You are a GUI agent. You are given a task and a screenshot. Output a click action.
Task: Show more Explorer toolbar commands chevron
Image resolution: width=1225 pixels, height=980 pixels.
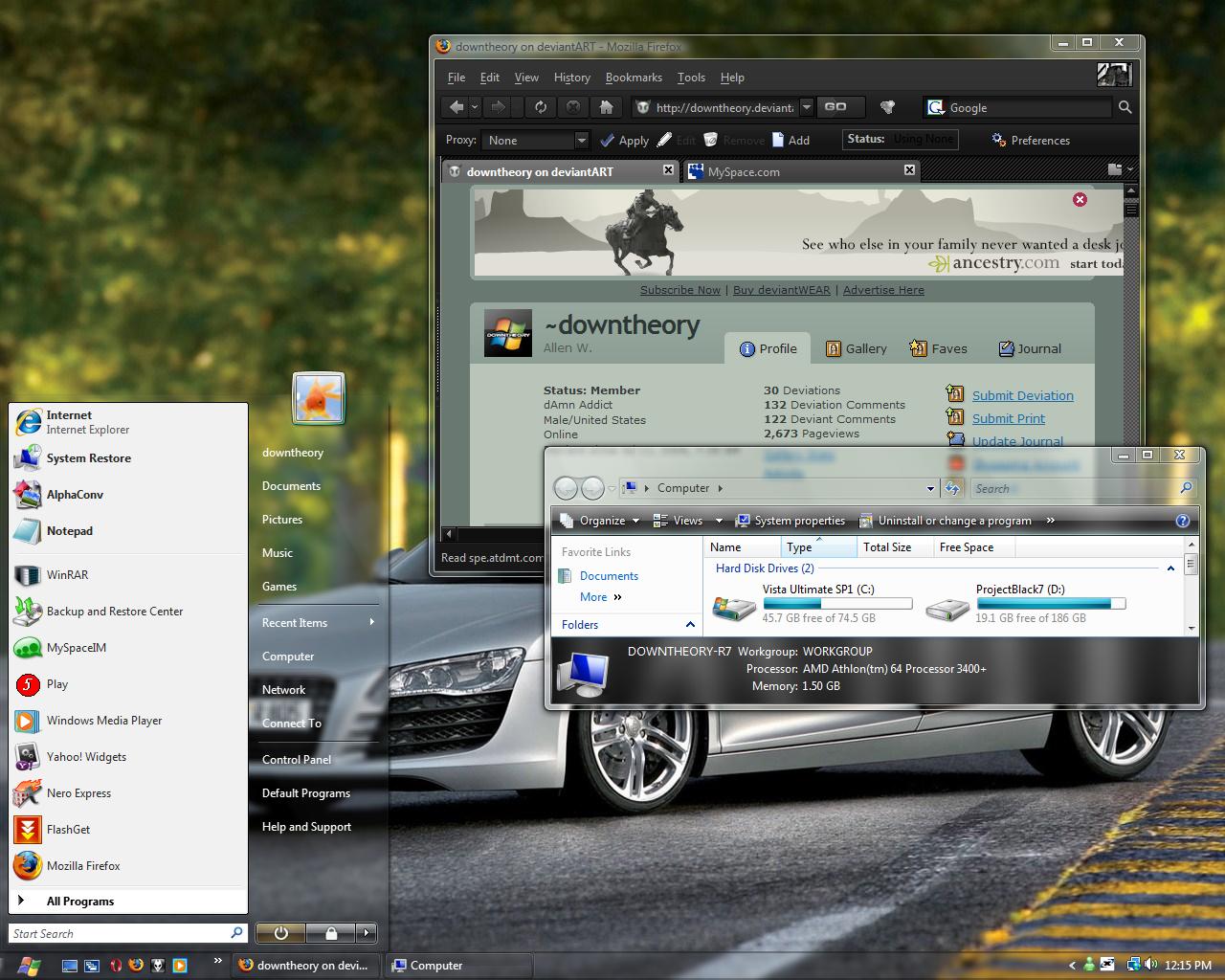(1050, 521)
